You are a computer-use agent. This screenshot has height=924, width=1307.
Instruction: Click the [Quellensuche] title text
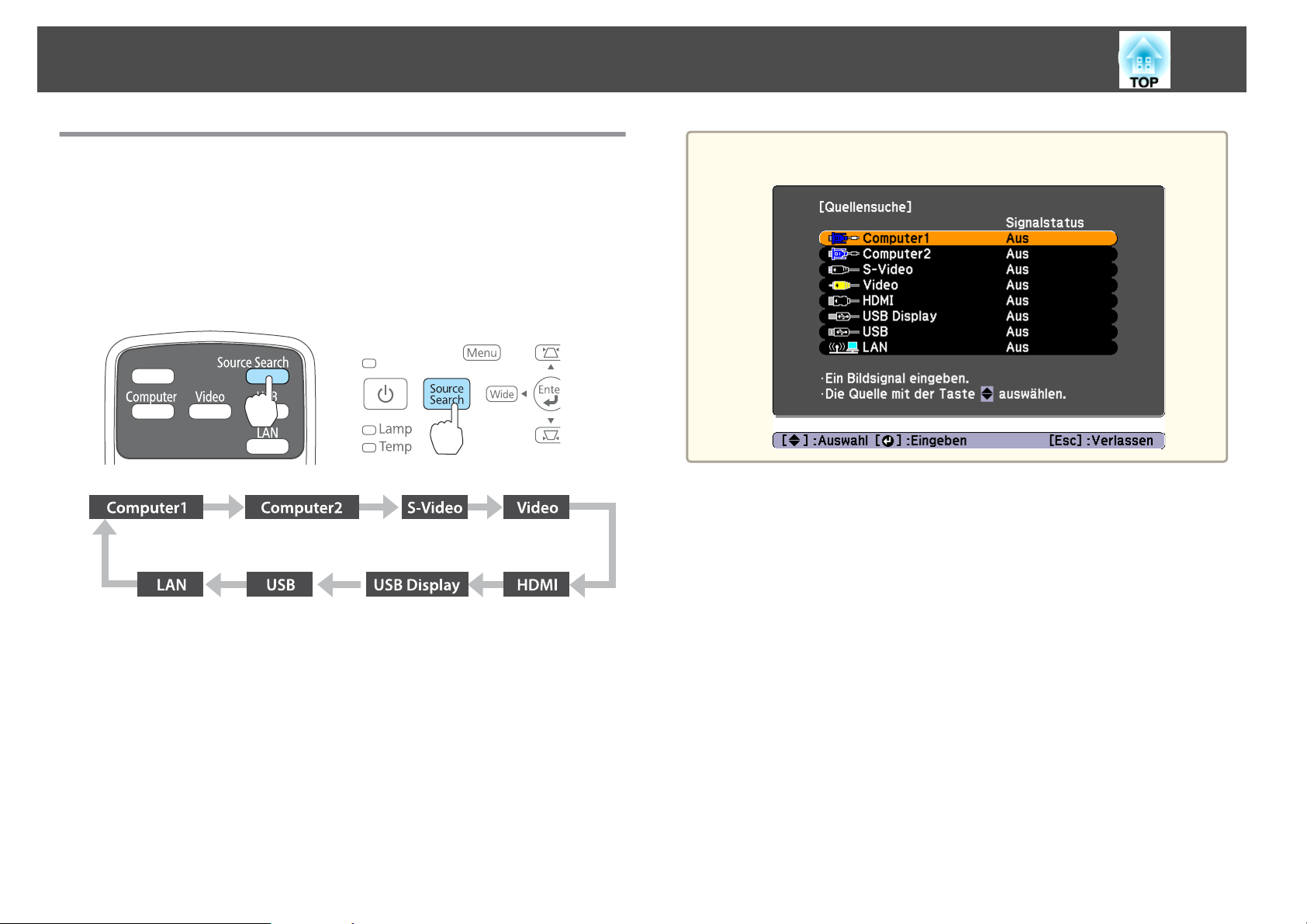866,207
